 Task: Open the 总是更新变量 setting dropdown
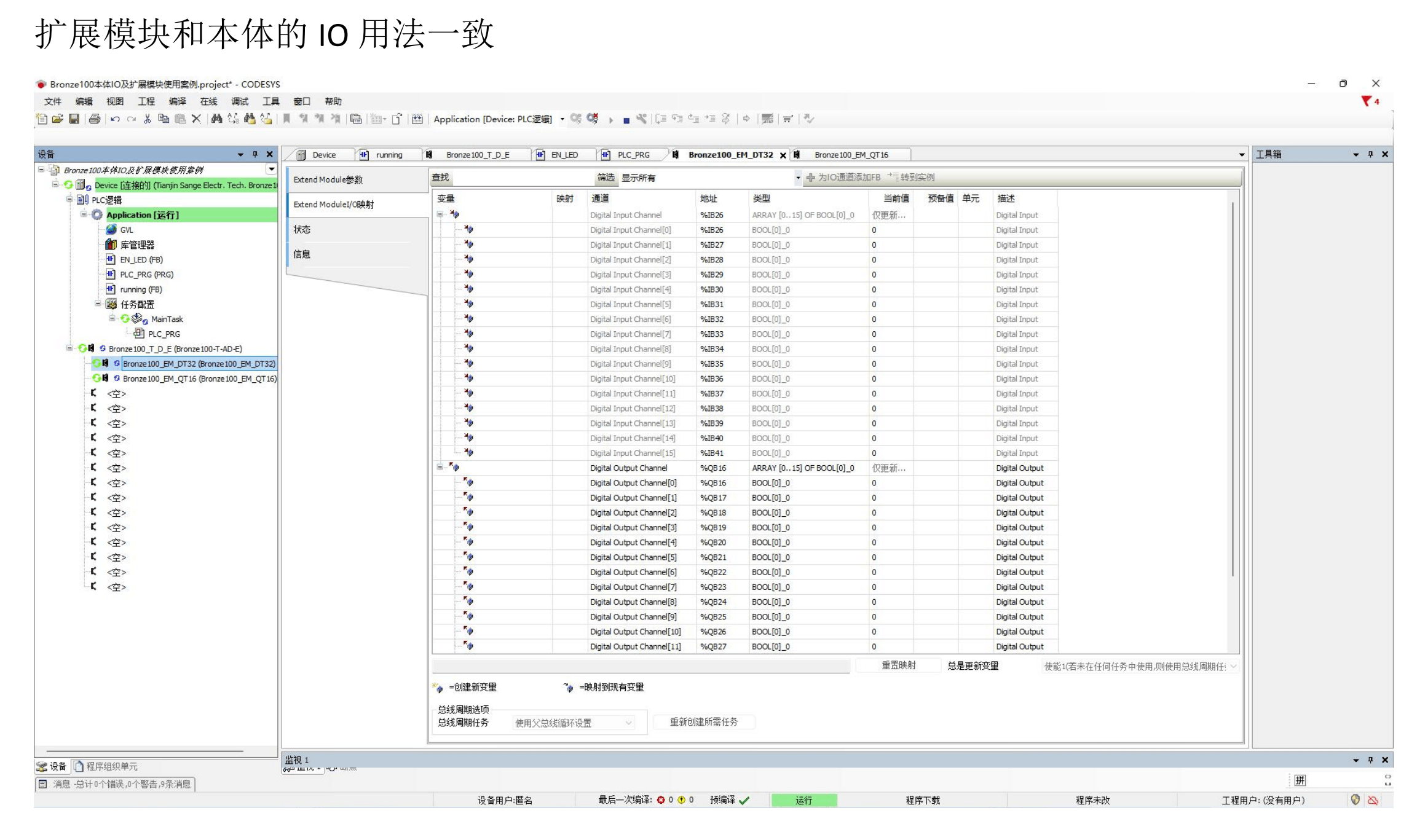coord(1141,666)
